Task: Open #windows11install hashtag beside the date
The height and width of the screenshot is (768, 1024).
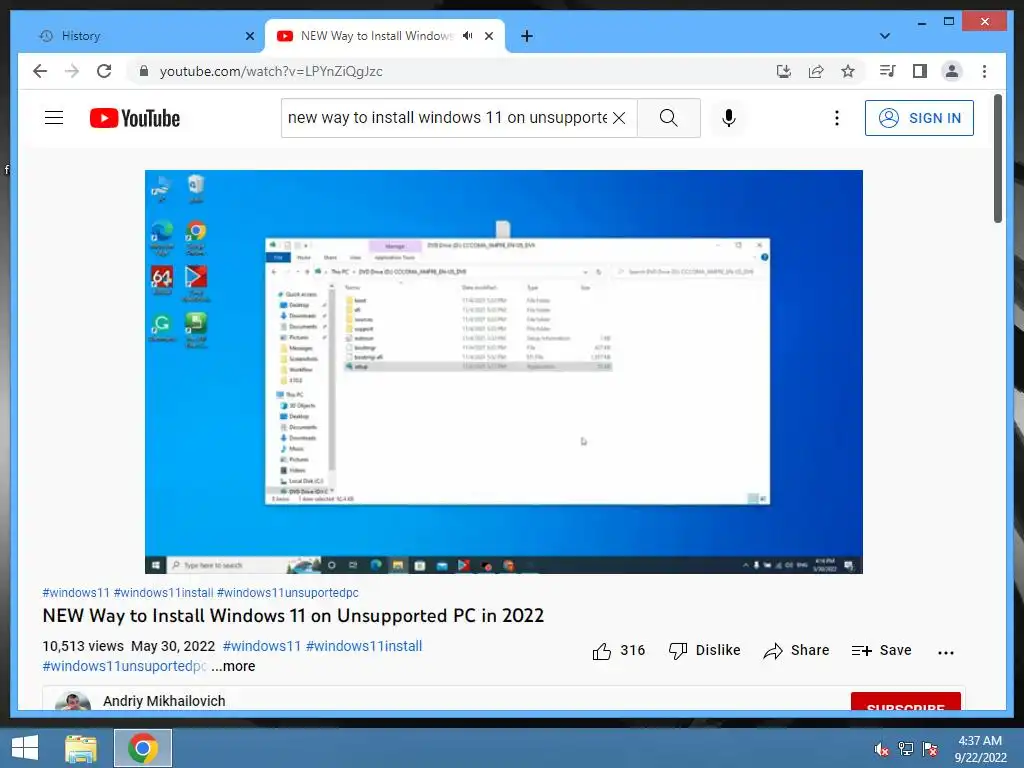Action: (364, 646)
